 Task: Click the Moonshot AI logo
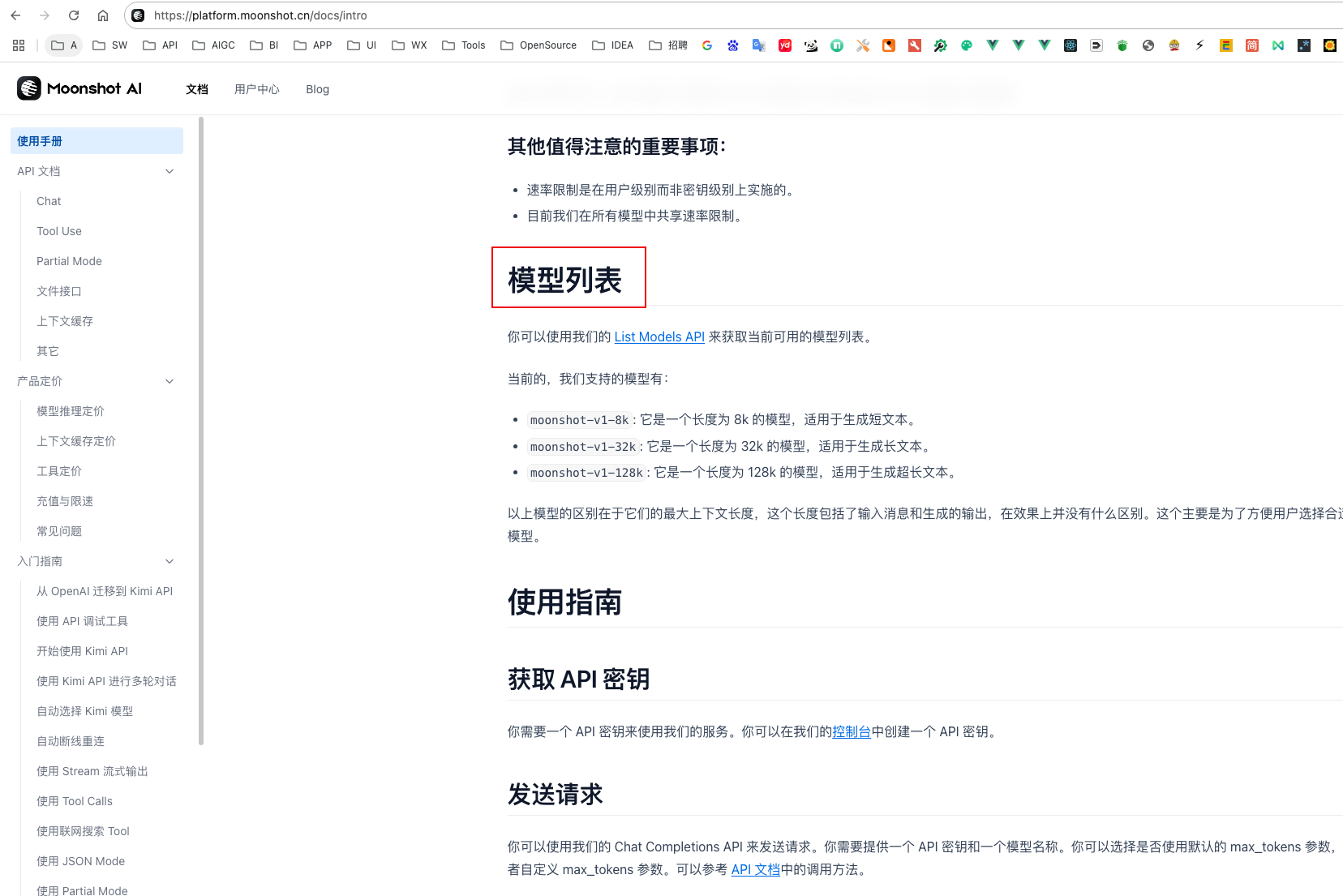(x=79, y=88)
